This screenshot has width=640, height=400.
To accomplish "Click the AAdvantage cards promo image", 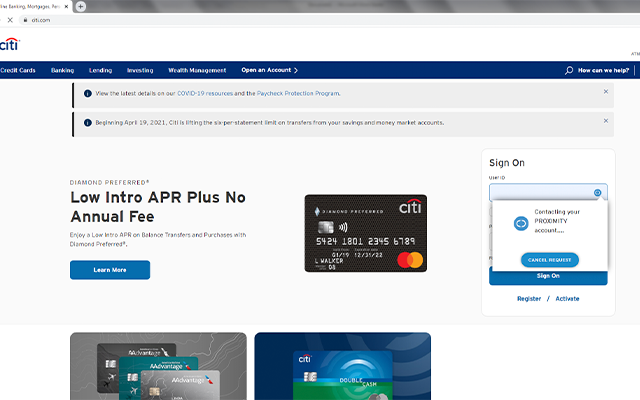I will [158, 366].
